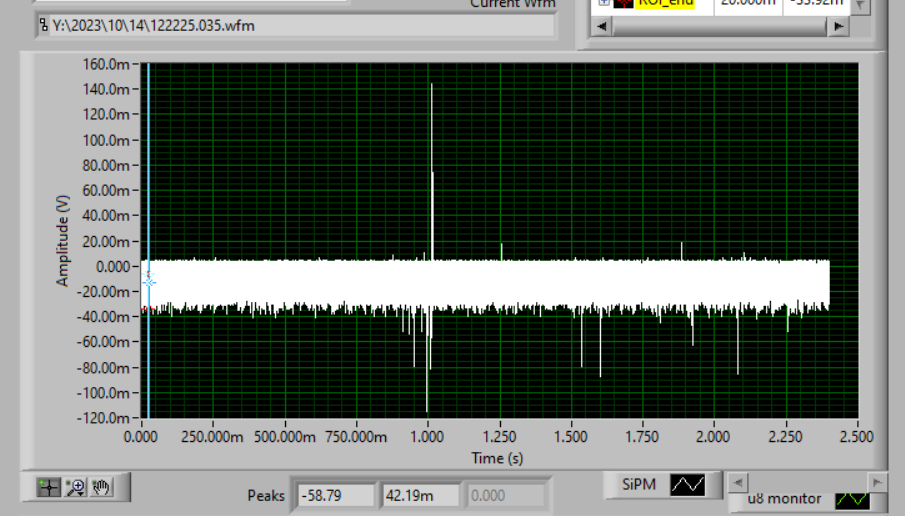Click the SiPM plot legend label
Screen dimensions: 905x516
pos(639,484)
